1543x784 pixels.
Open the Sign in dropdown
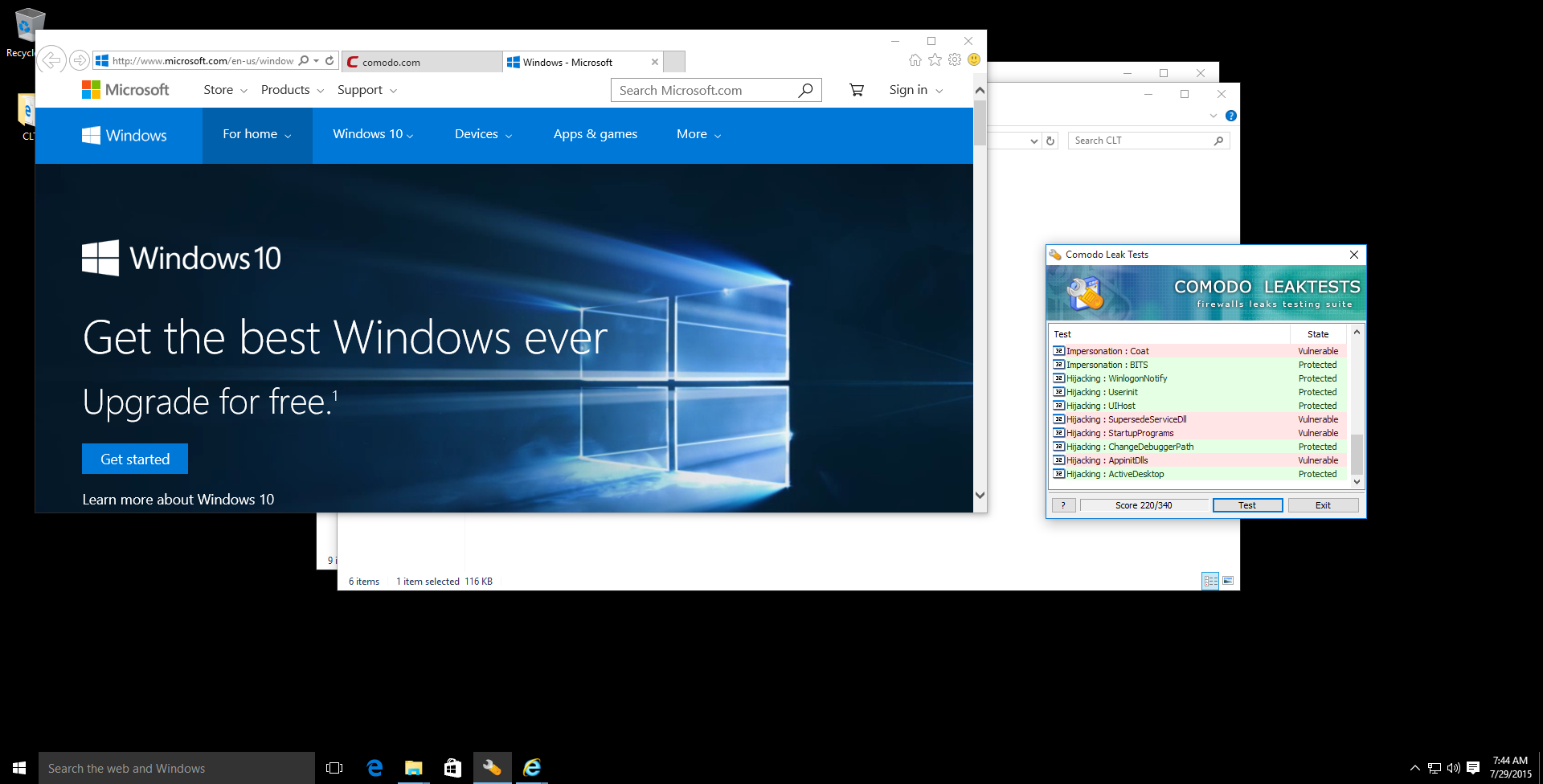(x=915, y=90)
